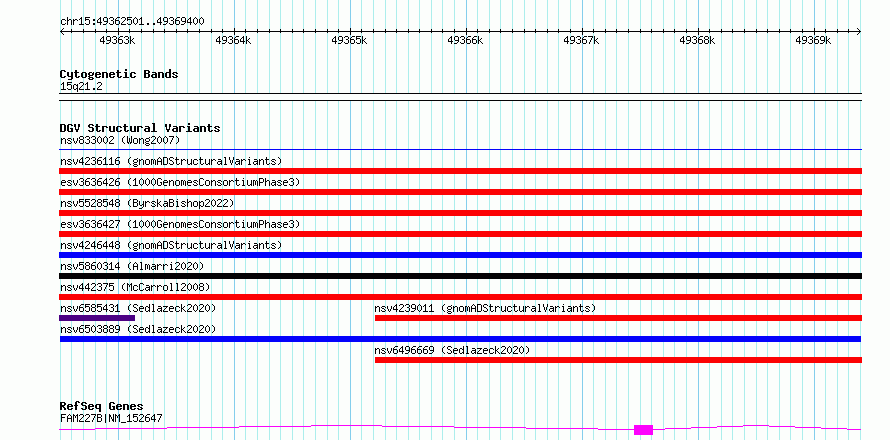Click the magenta FAM227B exon block

(644, 430)
